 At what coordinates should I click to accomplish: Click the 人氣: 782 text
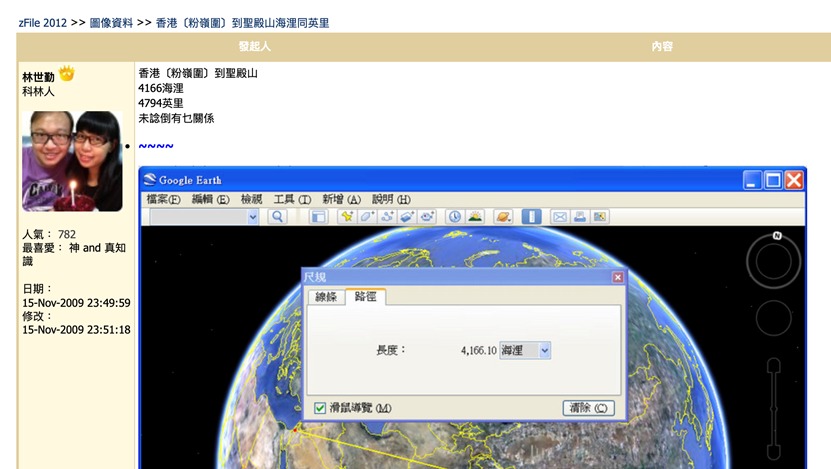49,234
